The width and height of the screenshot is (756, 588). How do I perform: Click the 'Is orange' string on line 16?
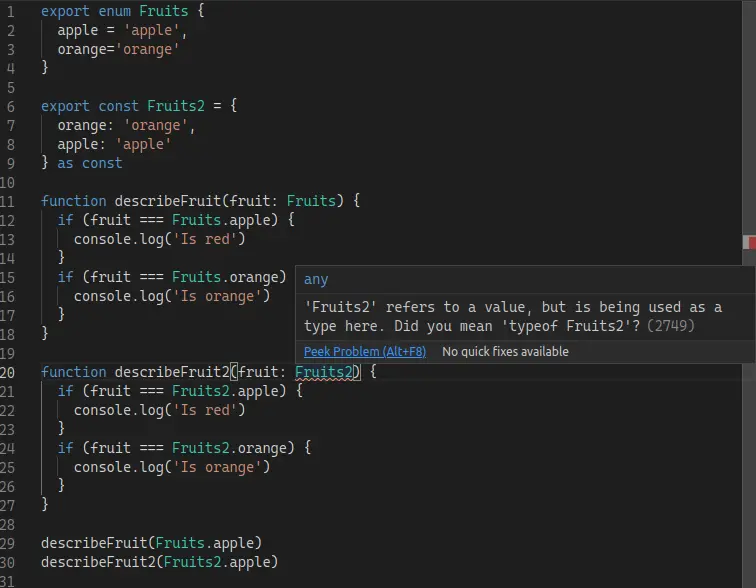coord(217,296)
